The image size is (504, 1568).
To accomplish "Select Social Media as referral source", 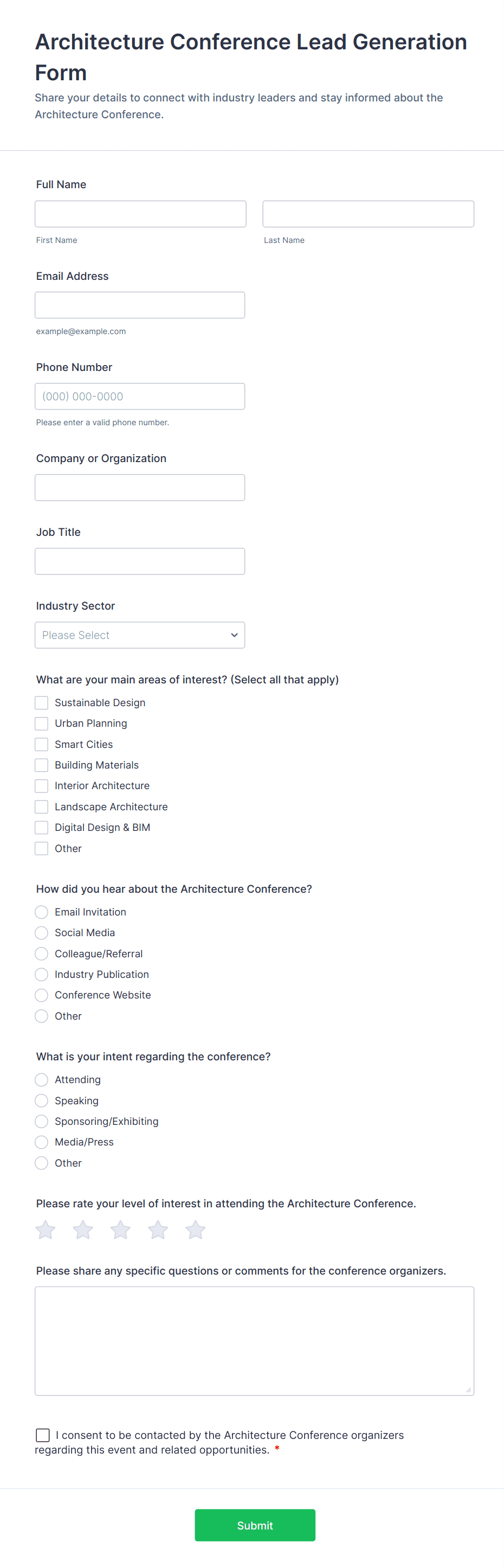I will tap(41, 932).
